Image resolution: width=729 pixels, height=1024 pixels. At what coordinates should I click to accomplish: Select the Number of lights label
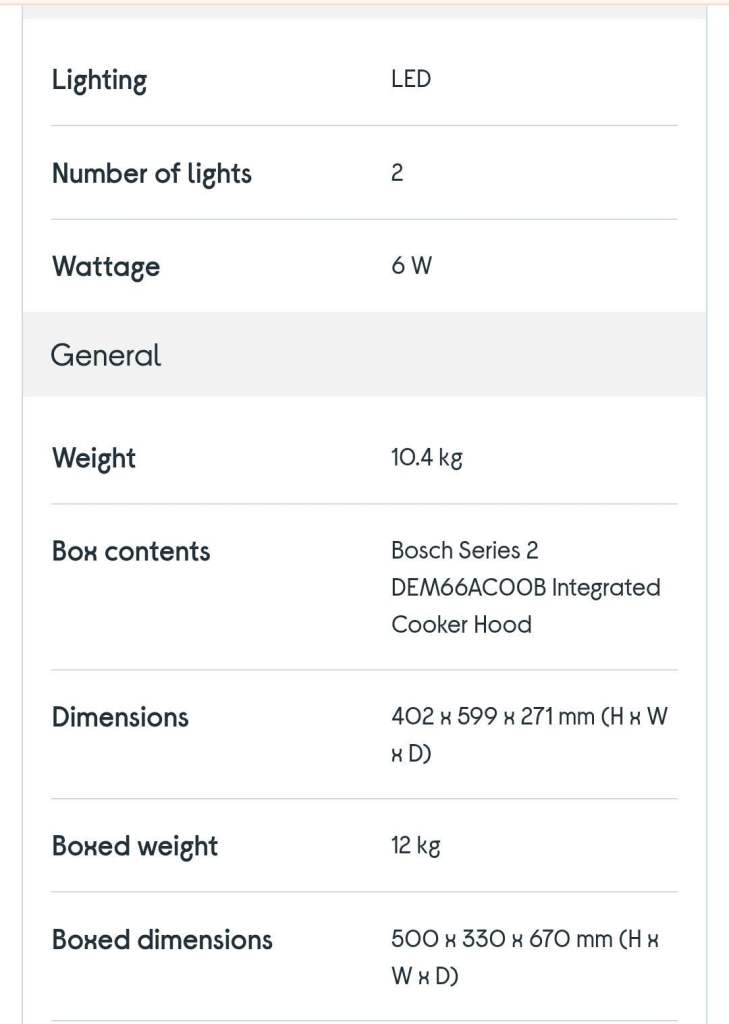pos(152,174)
